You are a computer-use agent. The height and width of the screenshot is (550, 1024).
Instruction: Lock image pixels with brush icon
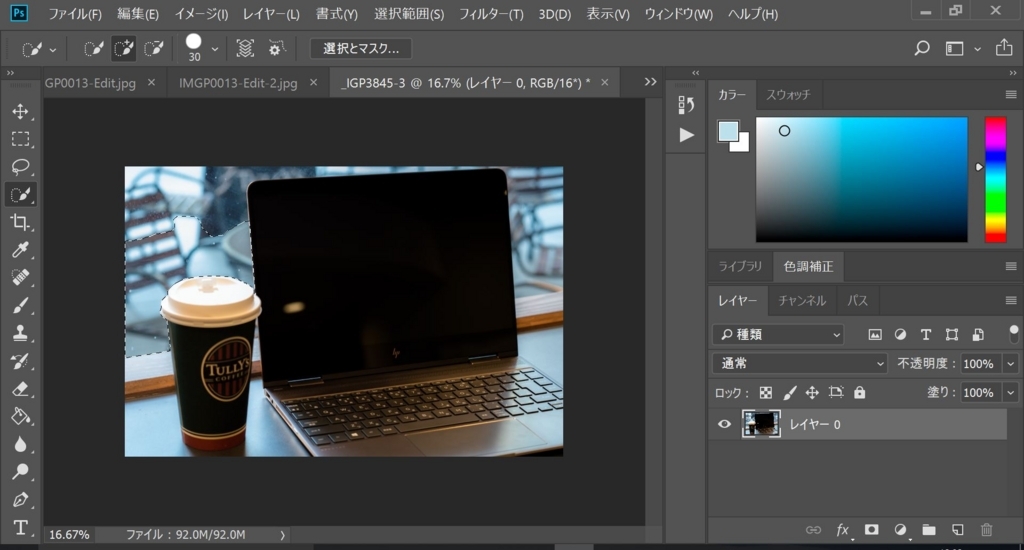pyautogui.click(x=789, y=393)
